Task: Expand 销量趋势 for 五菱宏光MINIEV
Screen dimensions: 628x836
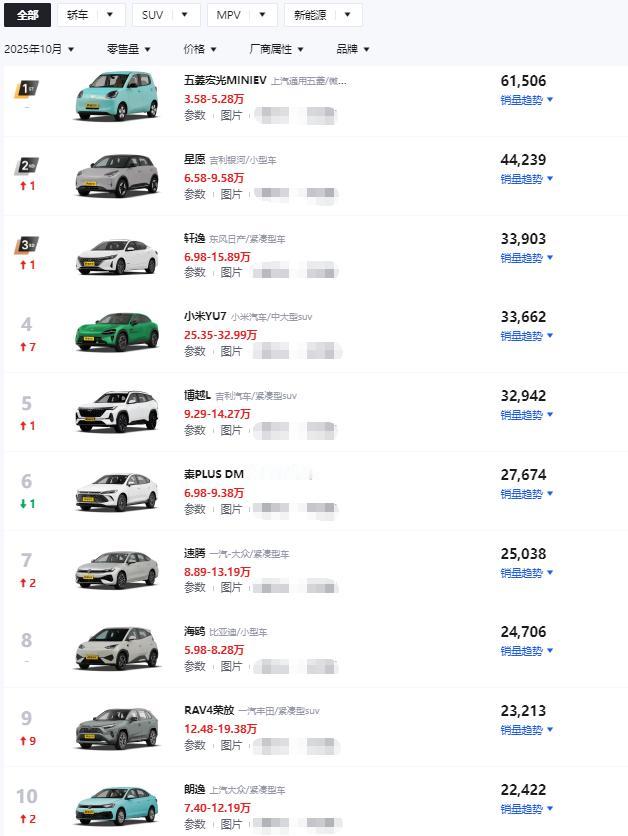Action: click(522, 100)
